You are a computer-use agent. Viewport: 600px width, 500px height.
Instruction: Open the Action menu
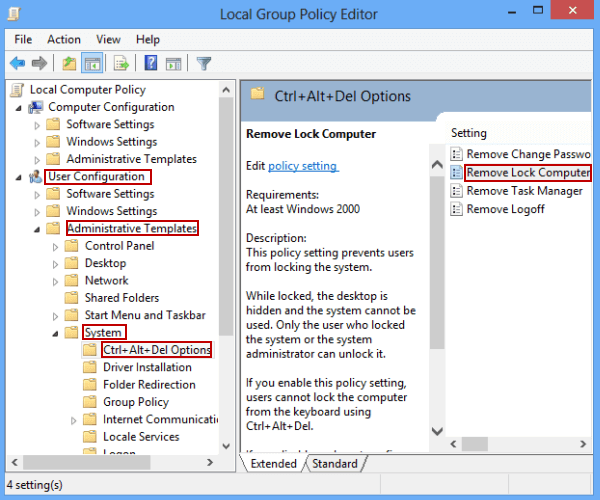[x=64, y=39]
